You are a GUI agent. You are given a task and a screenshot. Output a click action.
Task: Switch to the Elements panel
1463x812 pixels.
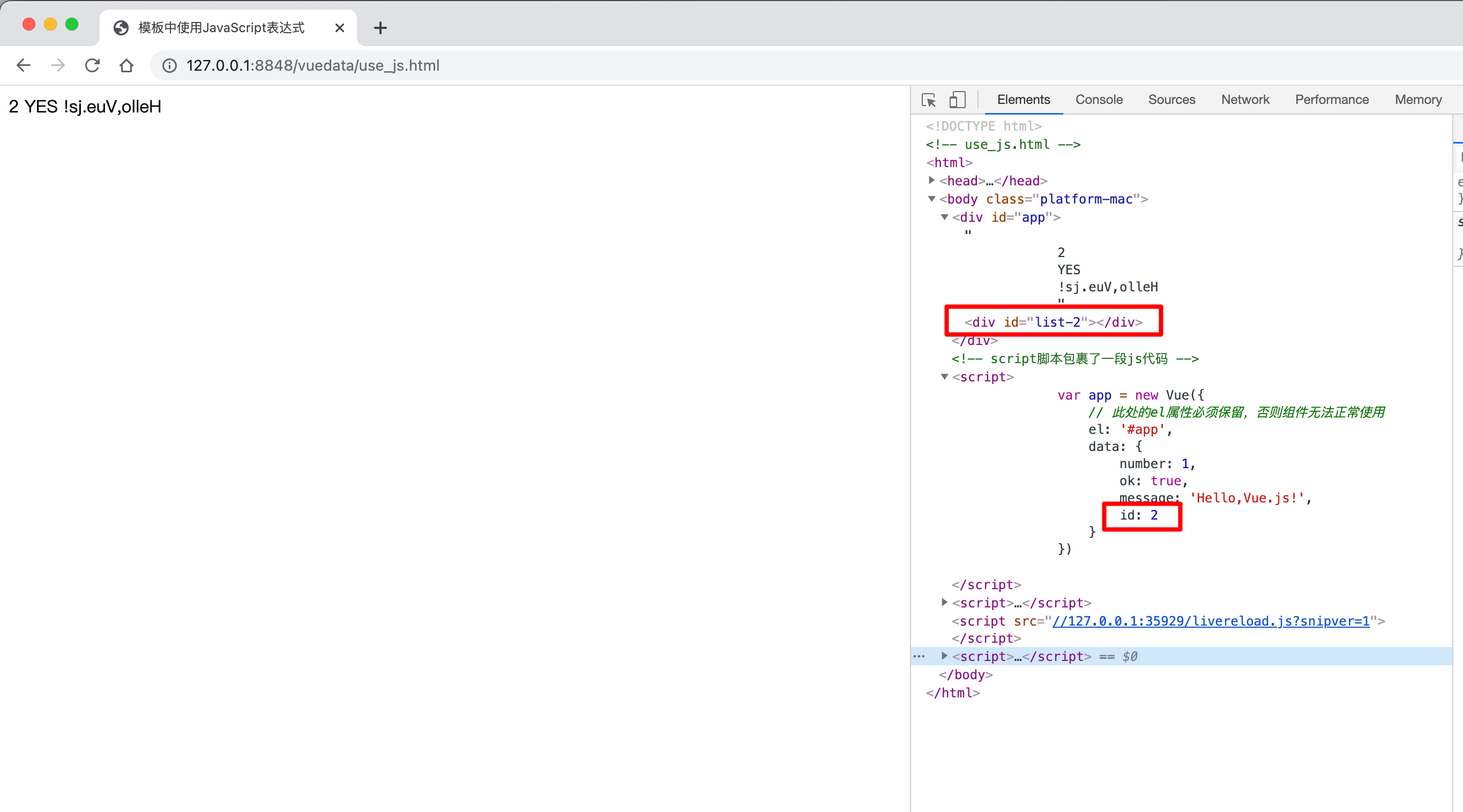[x=1024, y=100]
